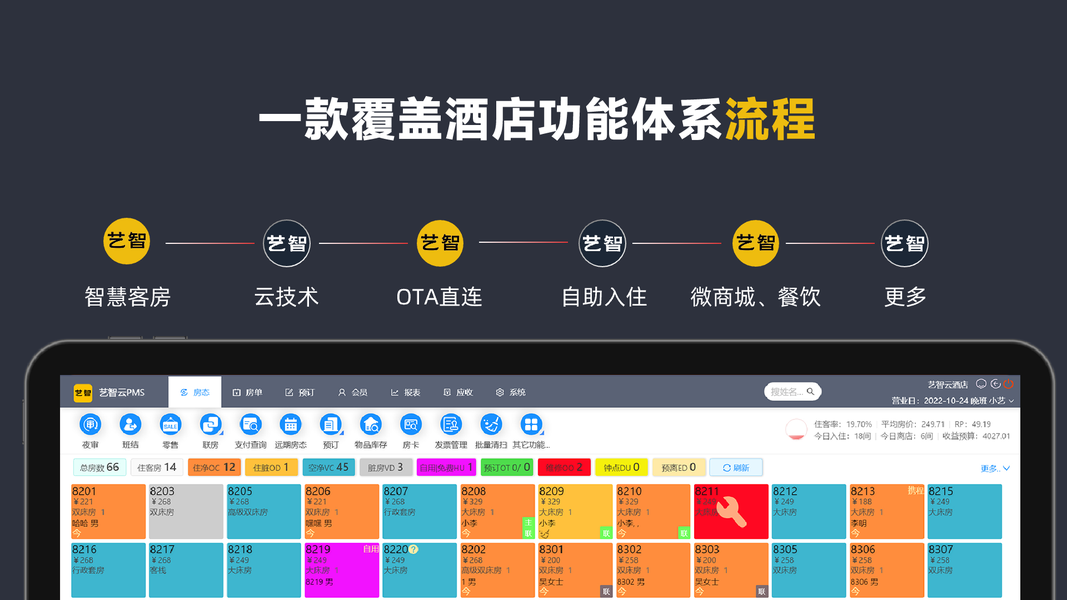The height and width of the screenshot is (600, 1067).
Task: Toggle the 钟点DU 0 filter
Action: (621, 467)
